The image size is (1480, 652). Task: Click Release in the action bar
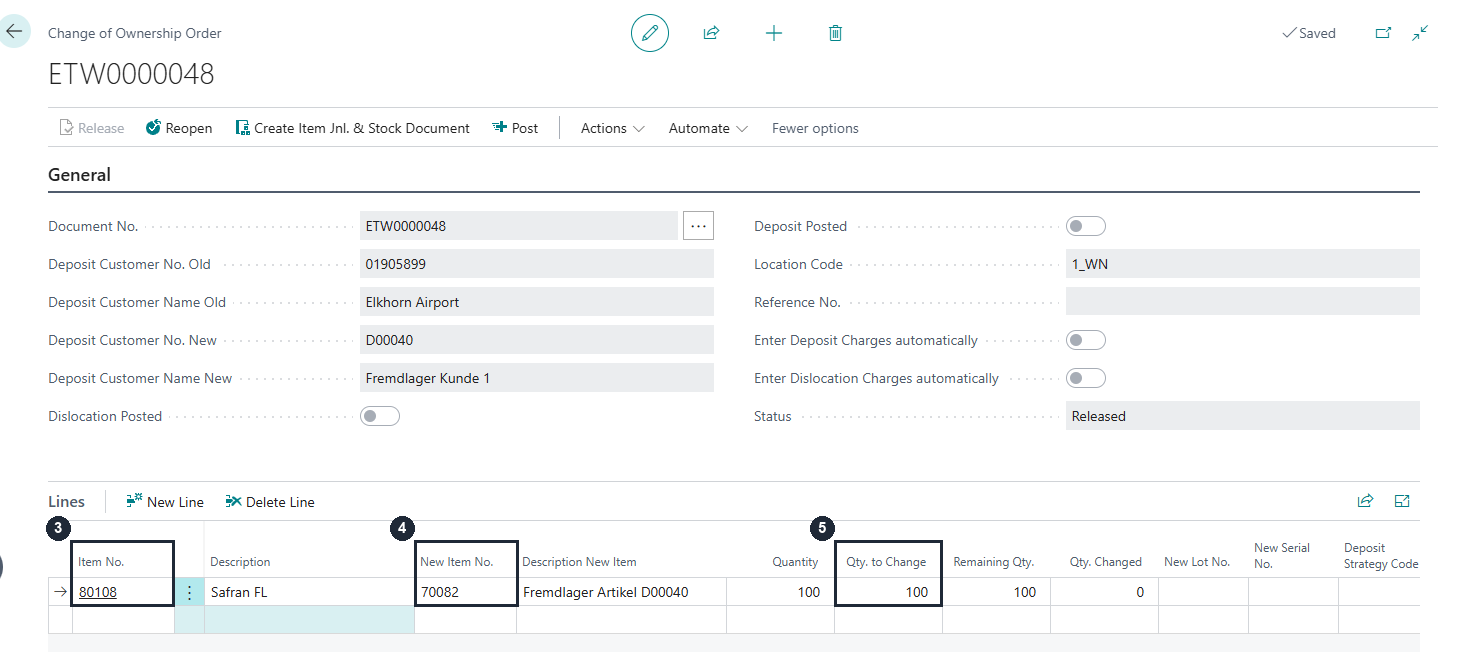(92, 128)
